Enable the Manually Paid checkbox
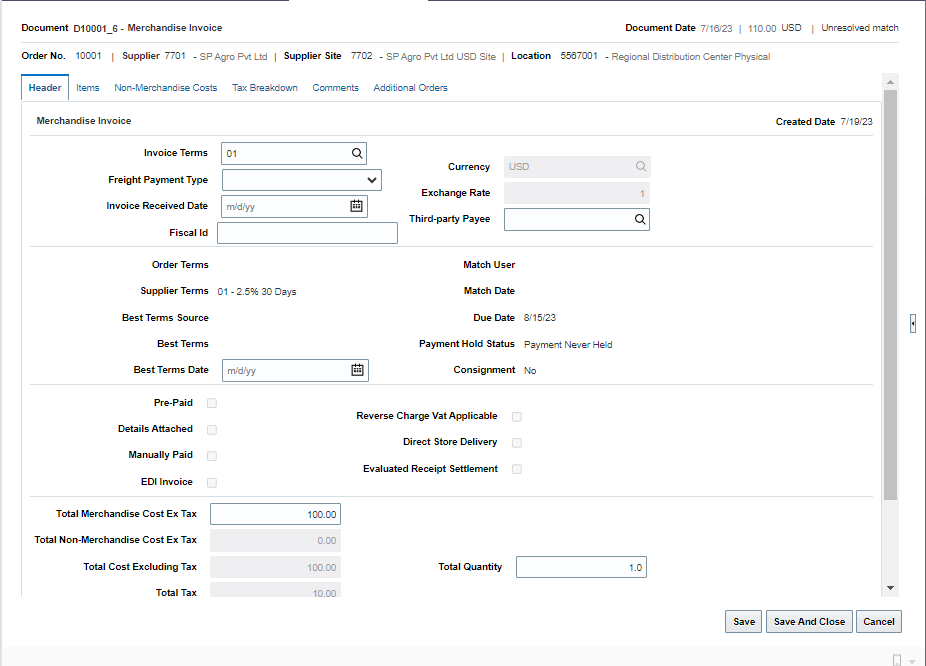 click(211, 455)
